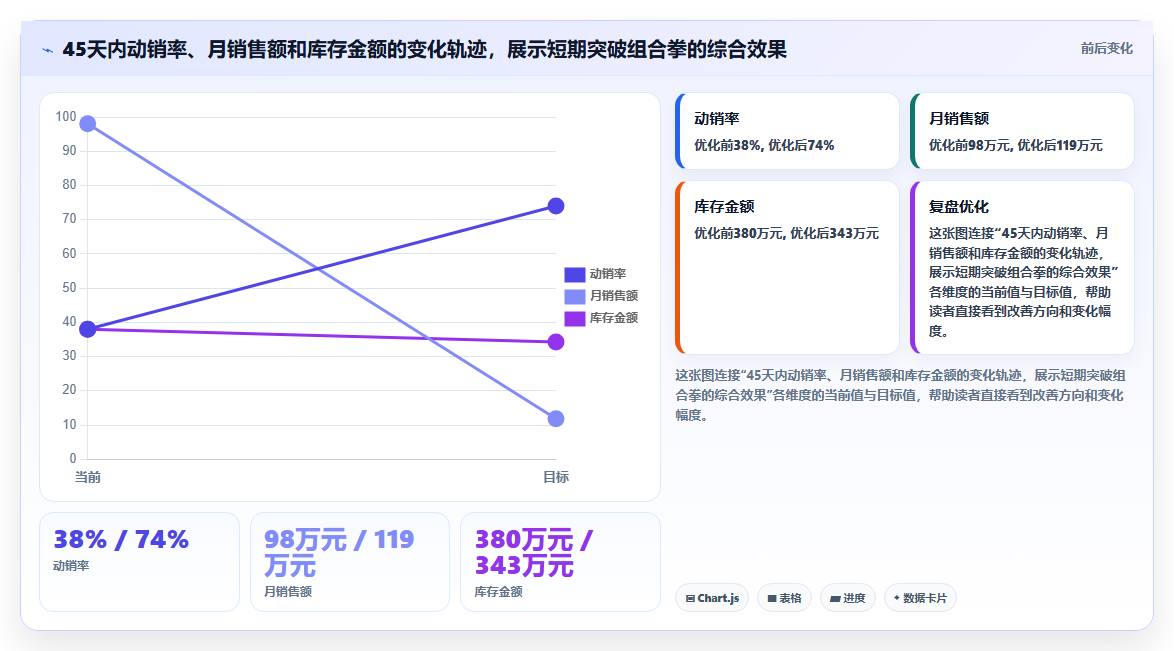Click the 前后变化 label in the header
The height and width of the screenshot is (651, 1174).
tap(1106, 49)
